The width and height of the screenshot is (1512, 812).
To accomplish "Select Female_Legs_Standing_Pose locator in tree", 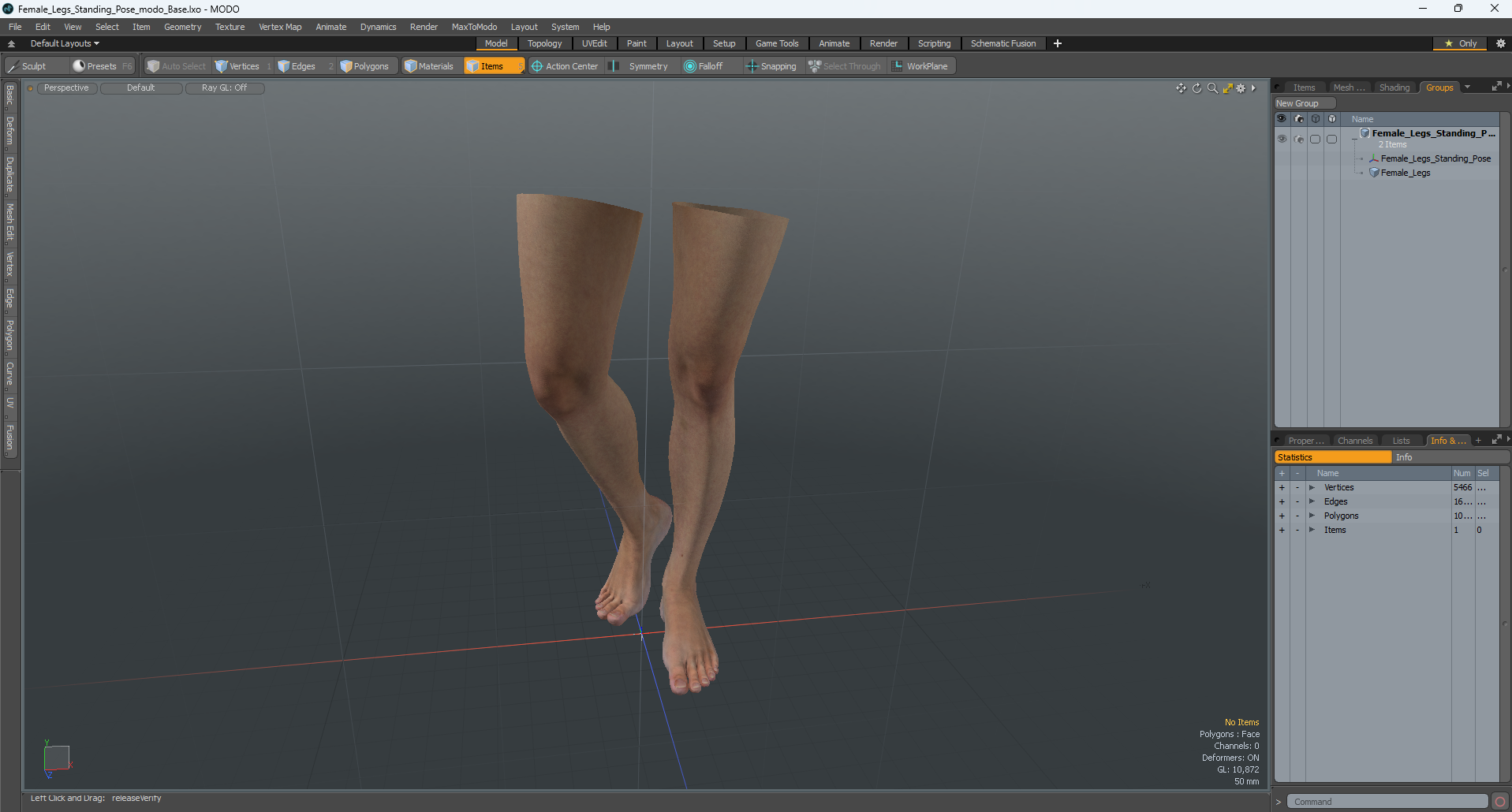I will (1435, 158).
